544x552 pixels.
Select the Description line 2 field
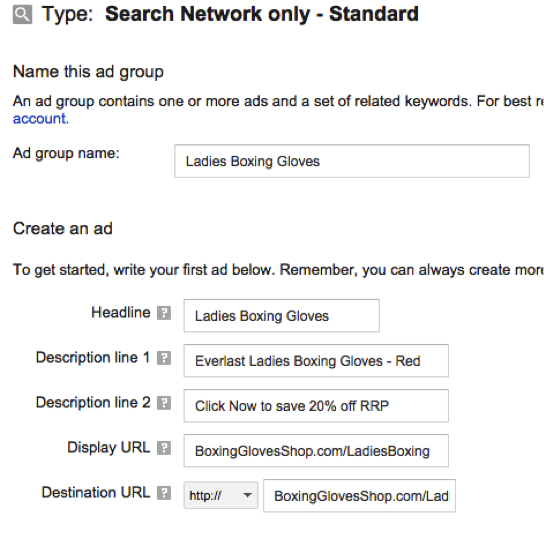[316, 406]
